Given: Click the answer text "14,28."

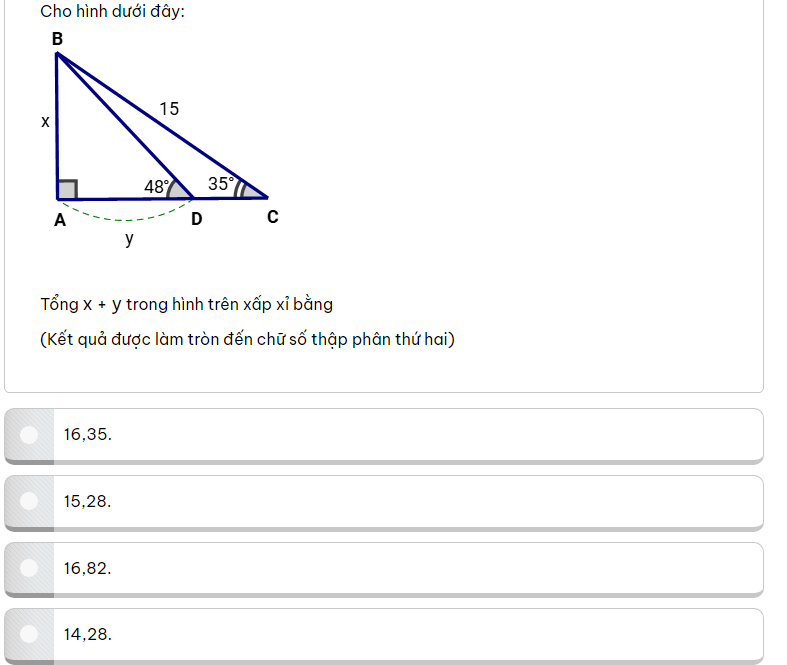Looking at the screenshot, I should click(88, 633).
